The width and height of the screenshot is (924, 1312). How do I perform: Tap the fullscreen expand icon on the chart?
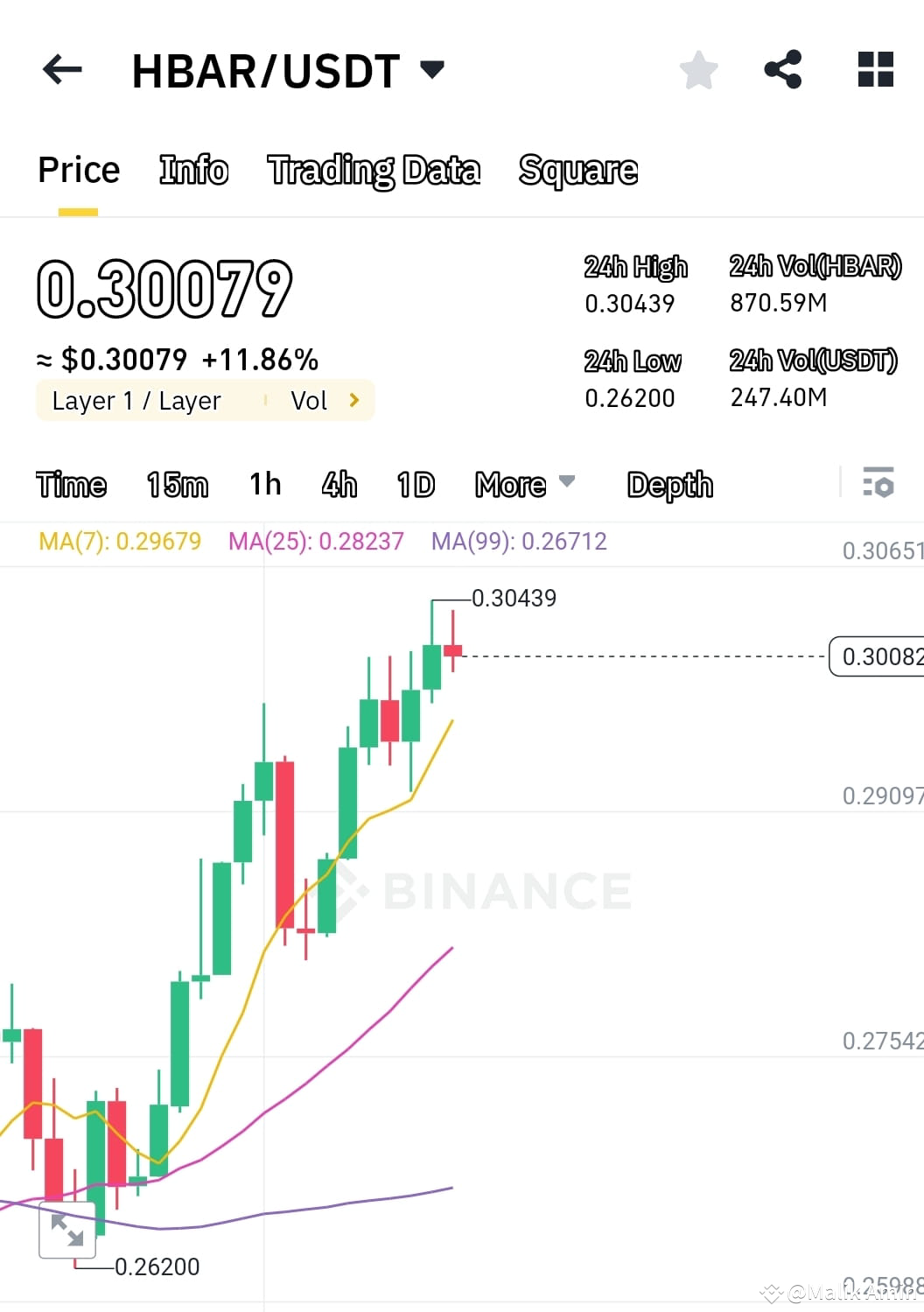coord(67,1230)
